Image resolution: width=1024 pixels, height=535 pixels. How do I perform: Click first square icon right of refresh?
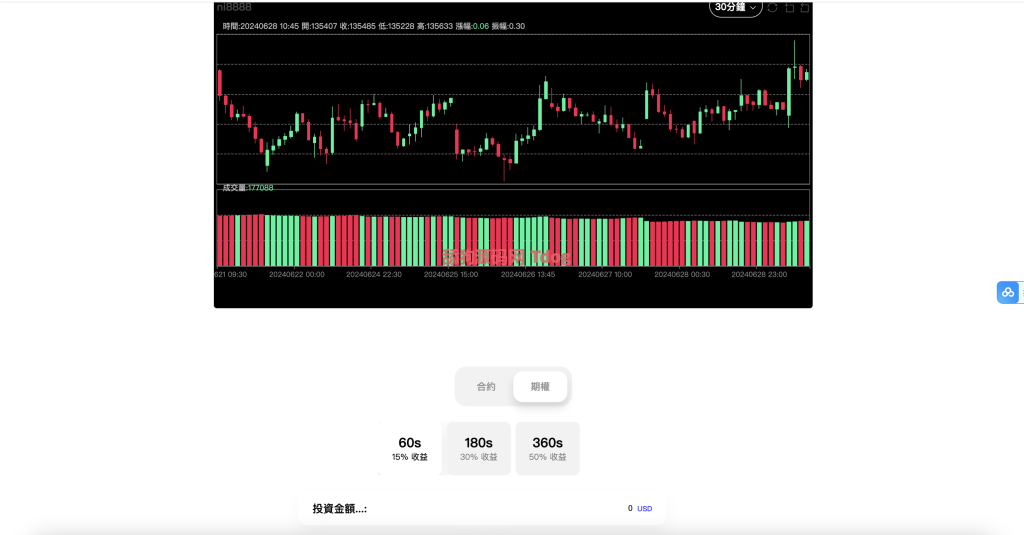[x=789, y=8]
